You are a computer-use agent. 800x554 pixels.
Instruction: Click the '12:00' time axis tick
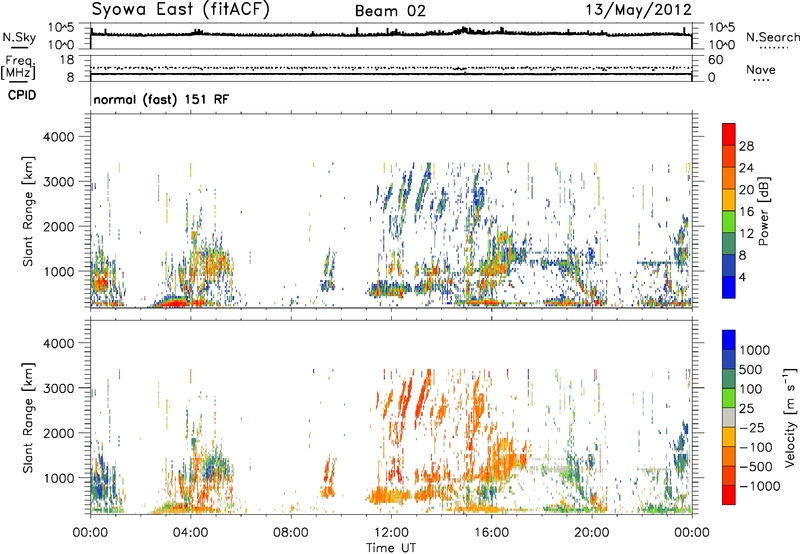pyautogui.click(x=391, y=533)
